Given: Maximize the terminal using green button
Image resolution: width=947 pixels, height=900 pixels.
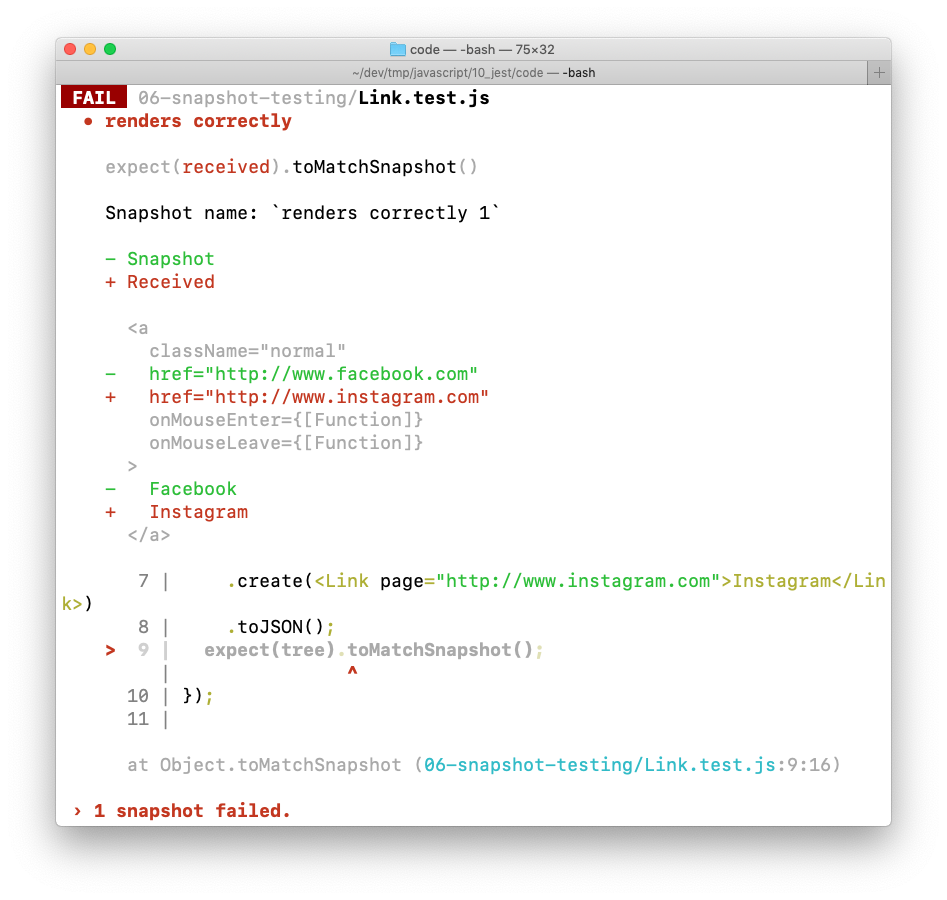Looking at the screenshot, I should point(110,49).
